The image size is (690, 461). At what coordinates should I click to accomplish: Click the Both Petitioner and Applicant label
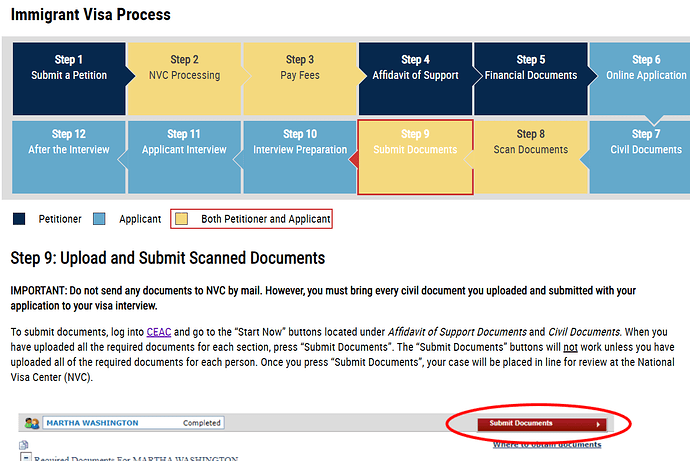[265, 219]
